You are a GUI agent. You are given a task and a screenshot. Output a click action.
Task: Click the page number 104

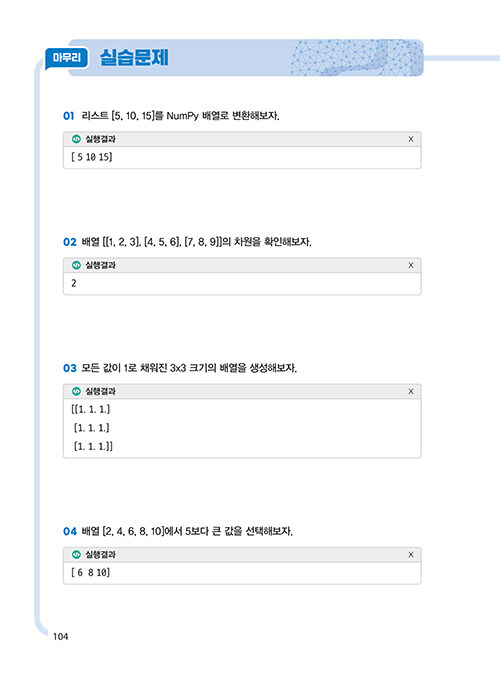click(61, 636)
